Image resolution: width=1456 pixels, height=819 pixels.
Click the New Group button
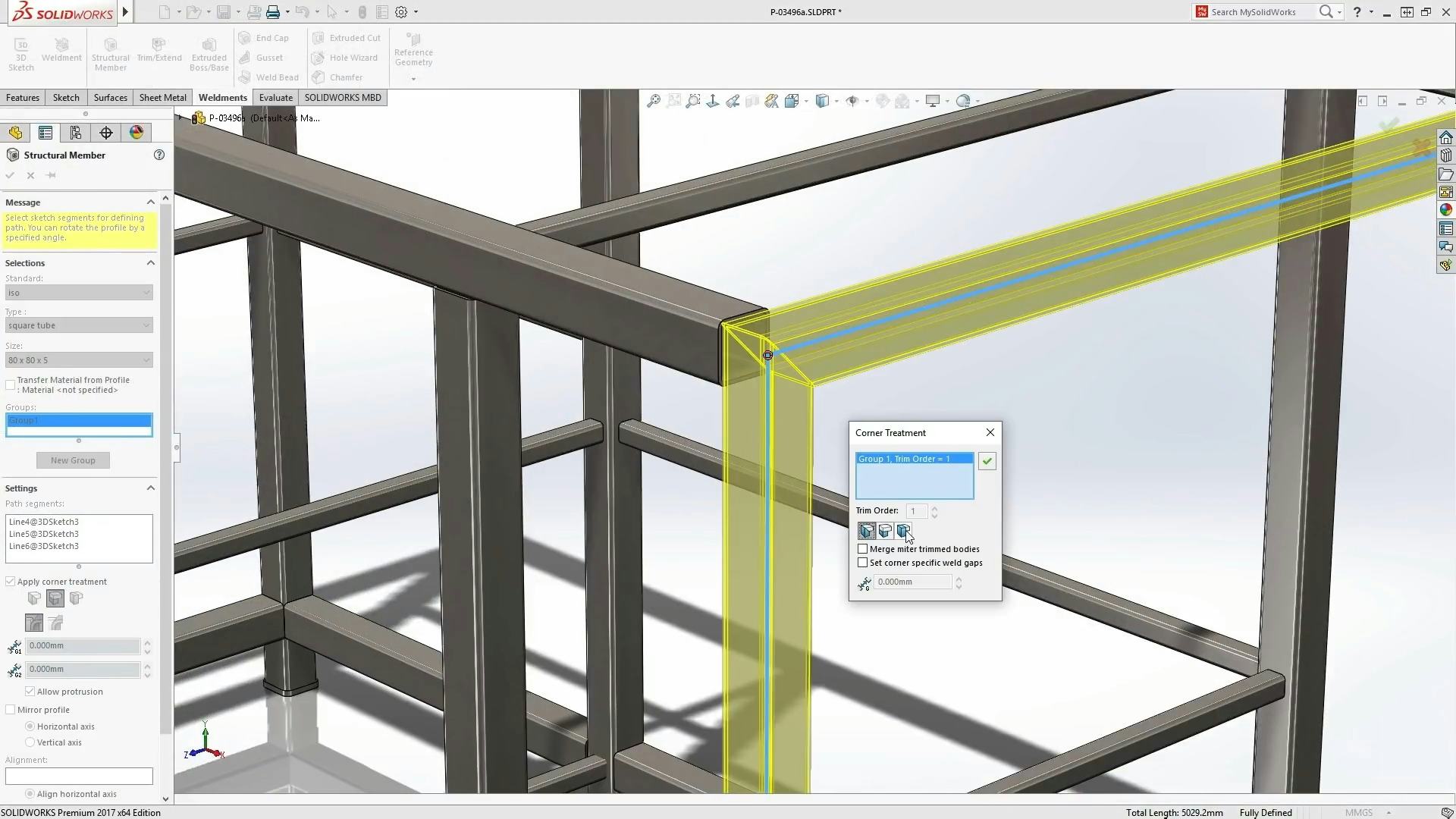(72, 460)
